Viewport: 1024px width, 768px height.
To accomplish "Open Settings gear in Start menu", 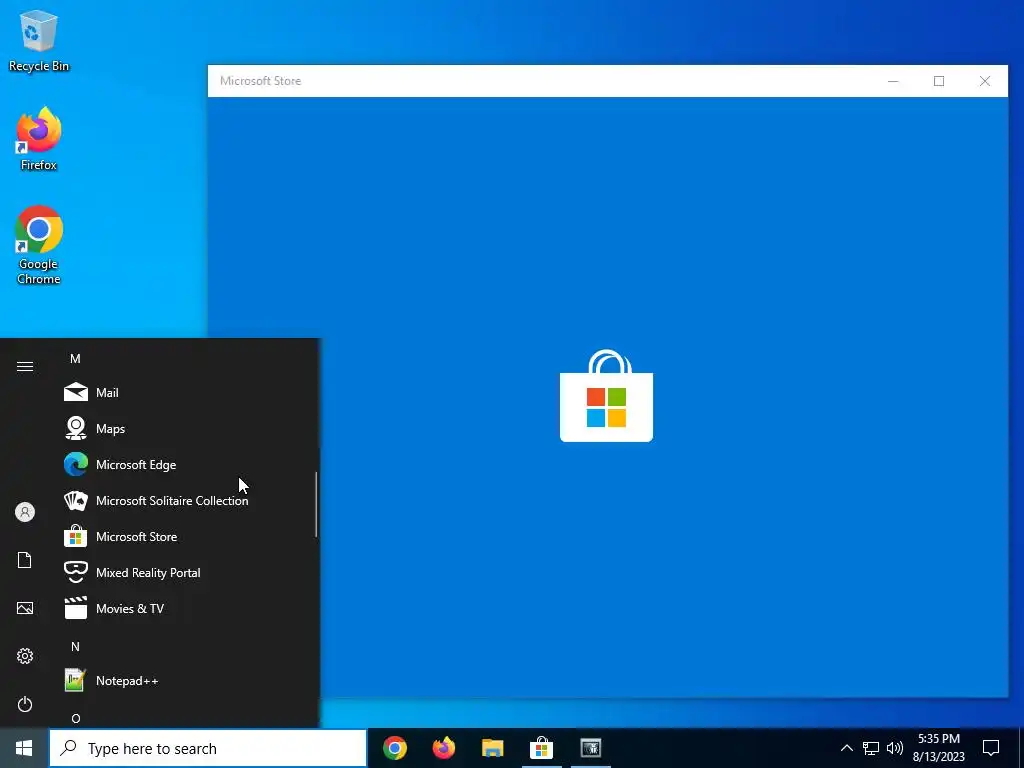I will (x=25, y=656).
